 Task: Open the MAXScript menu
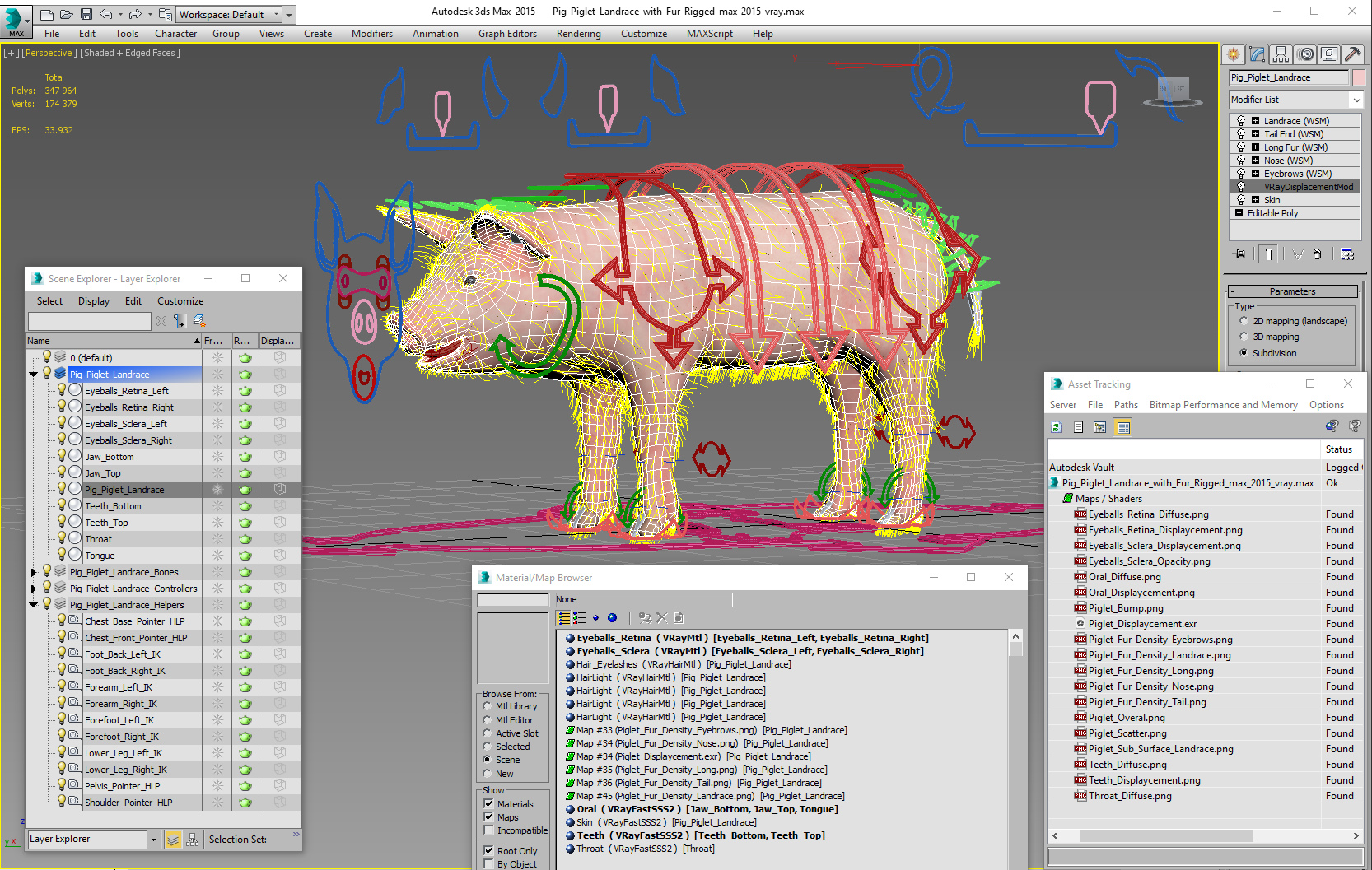coord(709,34)
